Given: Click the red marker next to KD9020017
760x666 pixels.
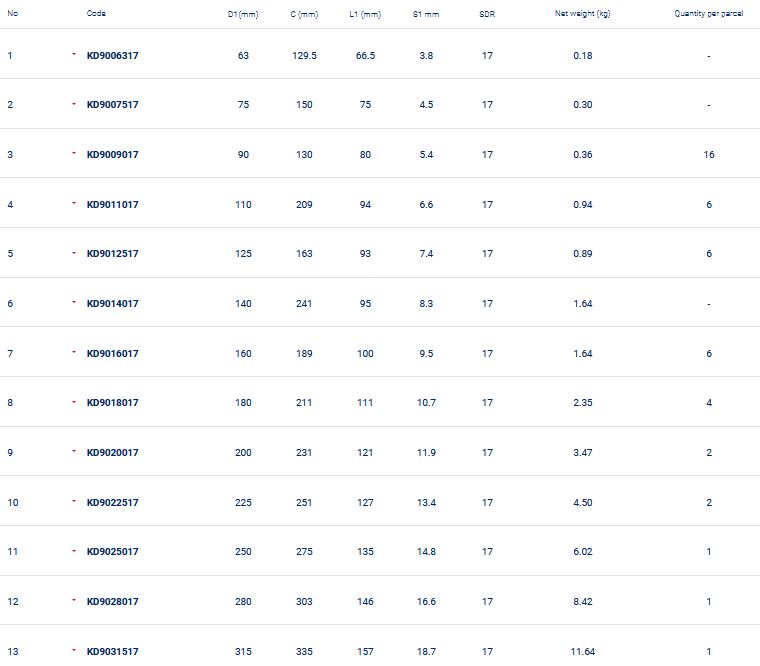Looking at the screenshot, I should click(x=74, y=452).
